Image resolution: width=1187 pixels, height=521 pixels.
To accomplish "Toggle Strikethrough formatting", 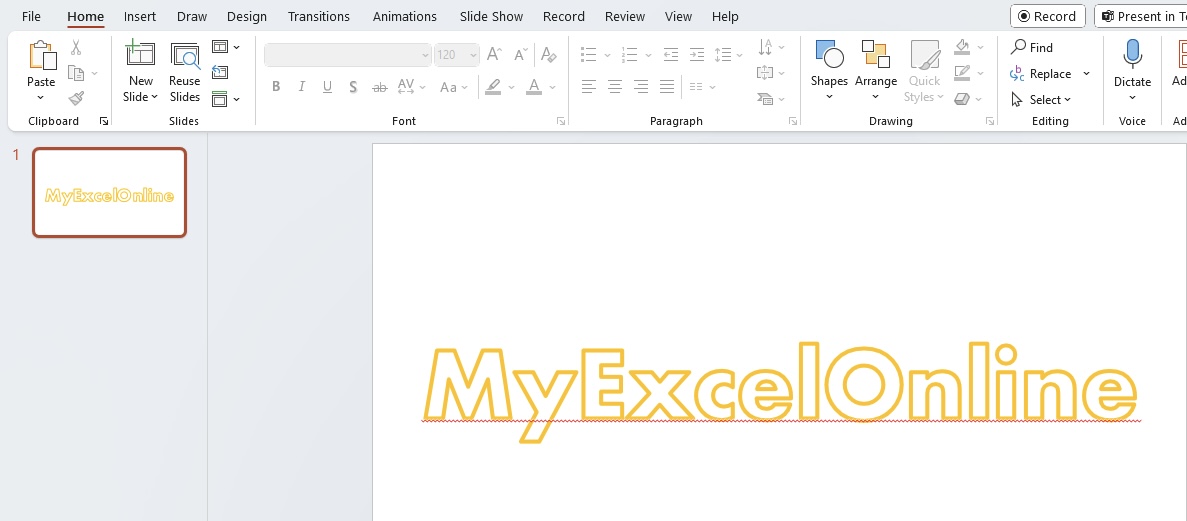I will (x=379, y=87).
